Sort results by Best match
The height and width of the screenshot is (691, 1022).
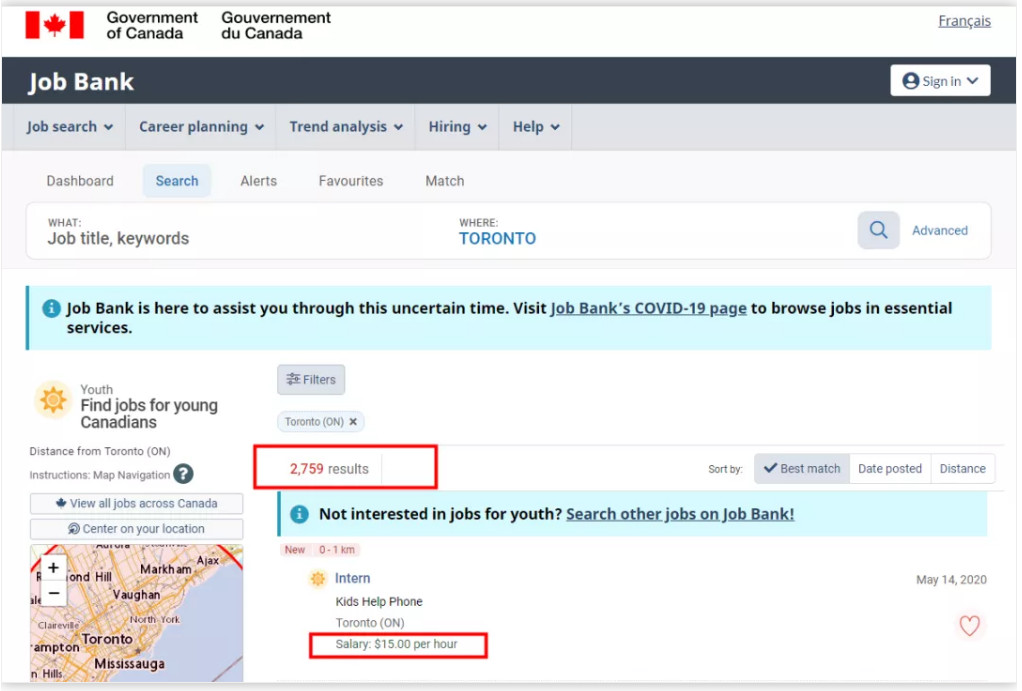click(x=802, y=468)
